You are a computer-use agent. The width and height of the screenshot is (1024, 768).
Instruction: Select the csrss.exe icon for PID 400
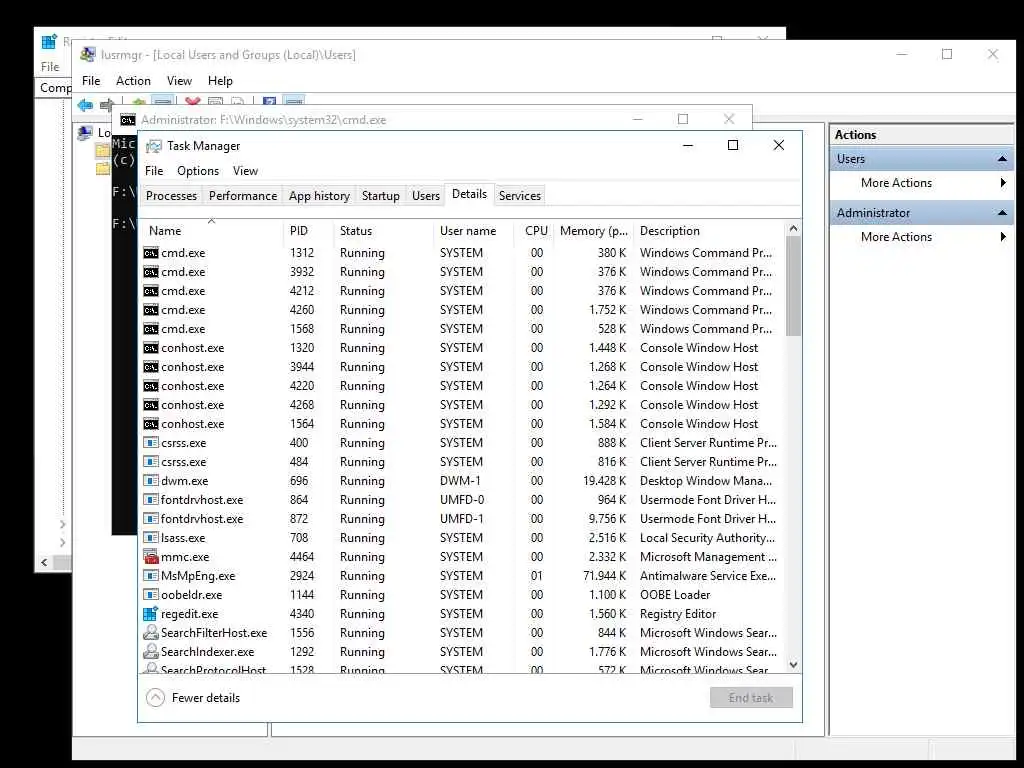(151, 443)
